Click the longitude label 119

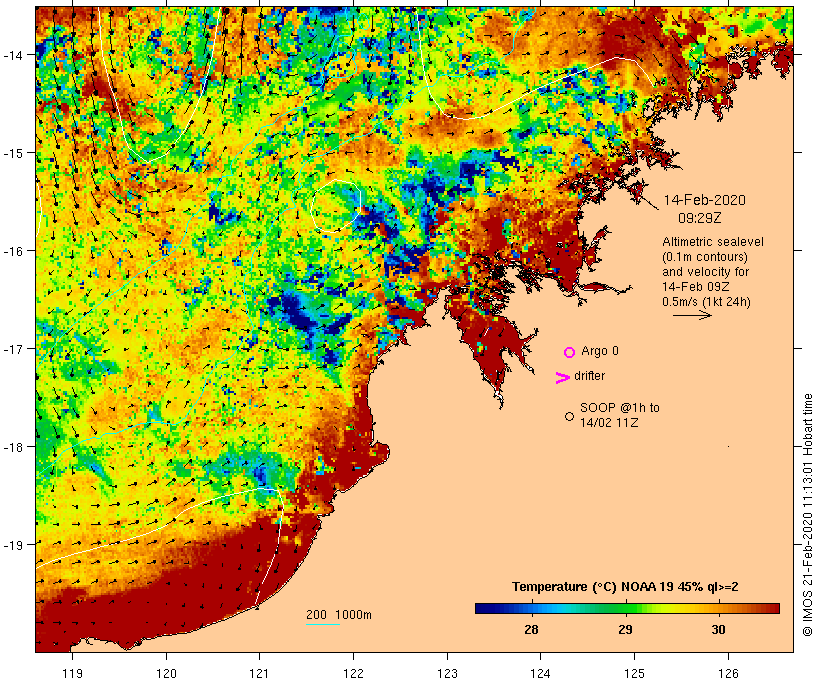pyautogui.click(x=72, y=673)
